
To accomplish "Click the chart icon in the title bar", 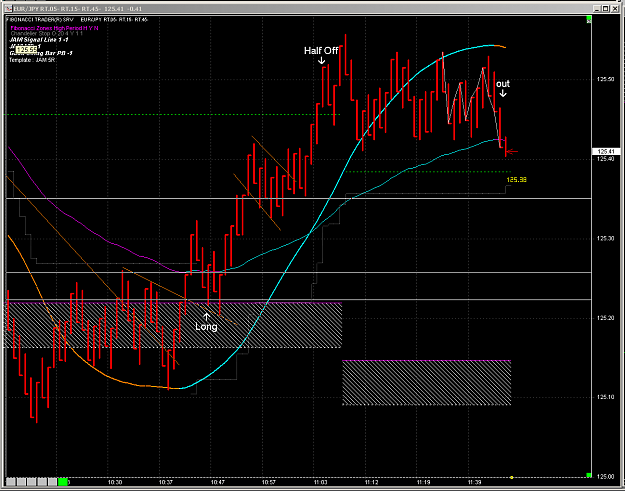I will [x=8, y=8].
